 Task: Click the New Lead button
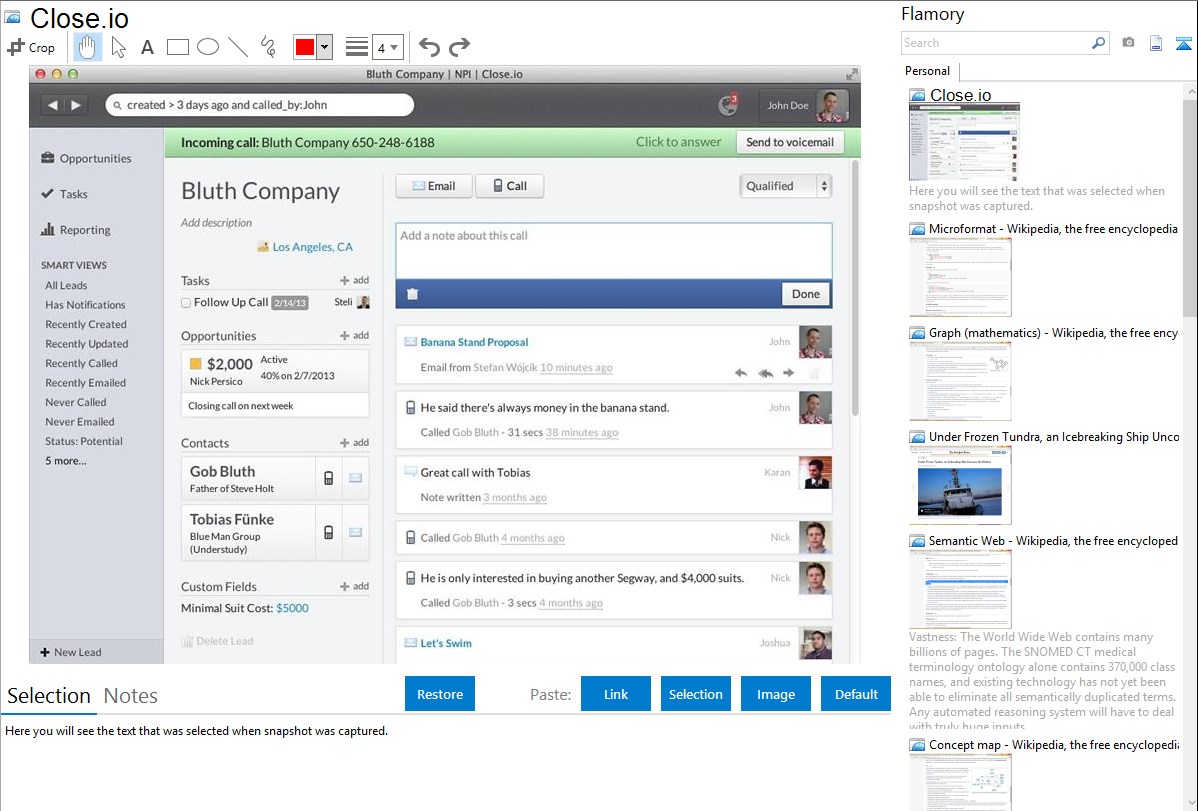point(71,652)
